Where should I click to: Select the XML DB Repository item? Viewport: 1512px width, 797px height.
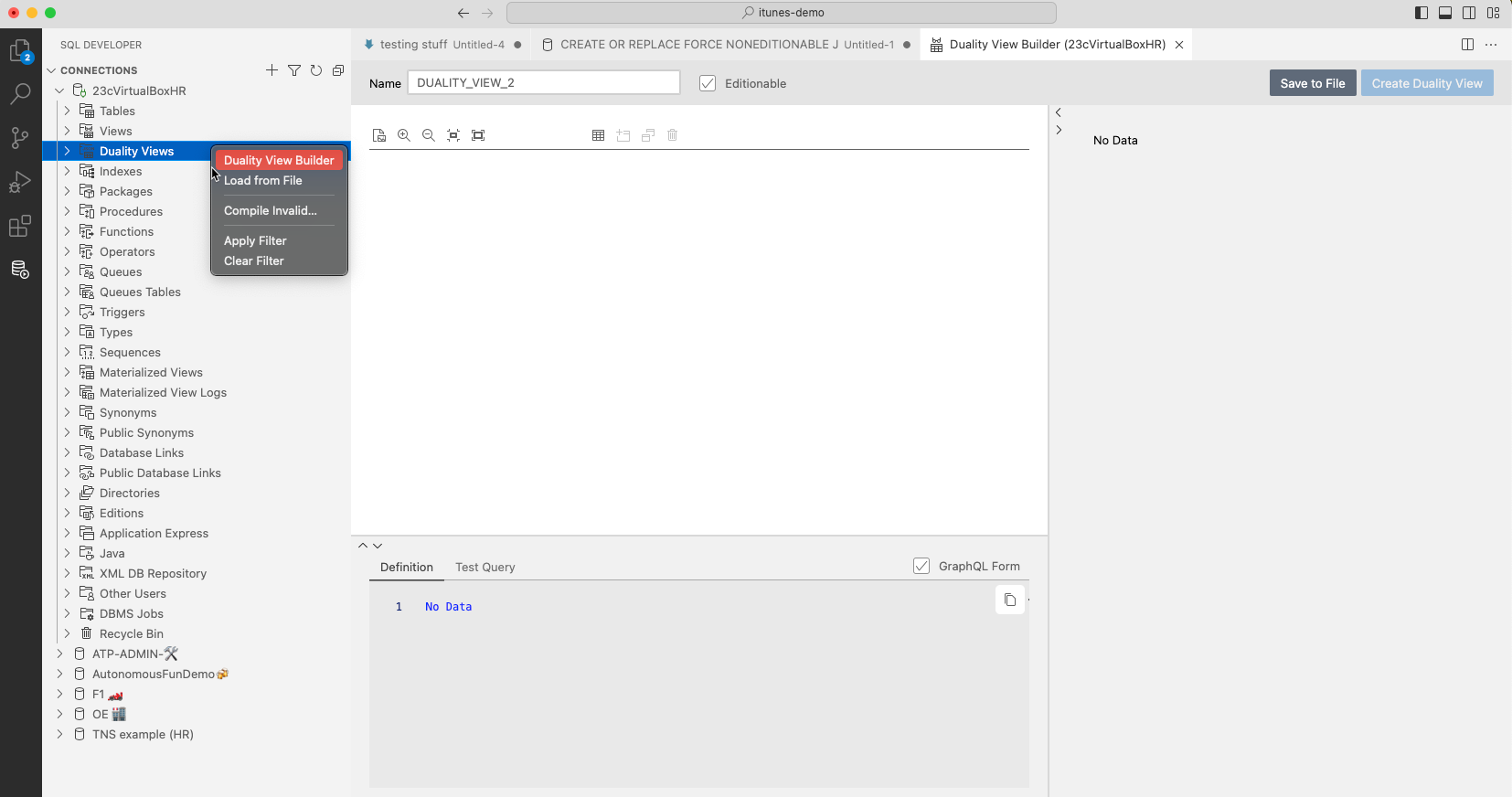pos(153,573)
